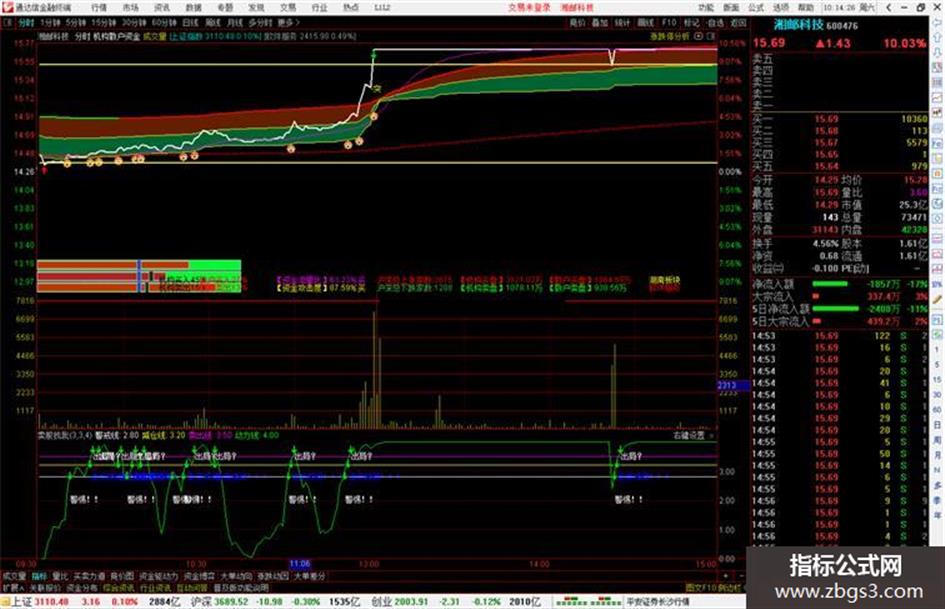The image size is (945, 609).
Task: Select the 成交量 indicator tab
Action: tap(14, 576)
